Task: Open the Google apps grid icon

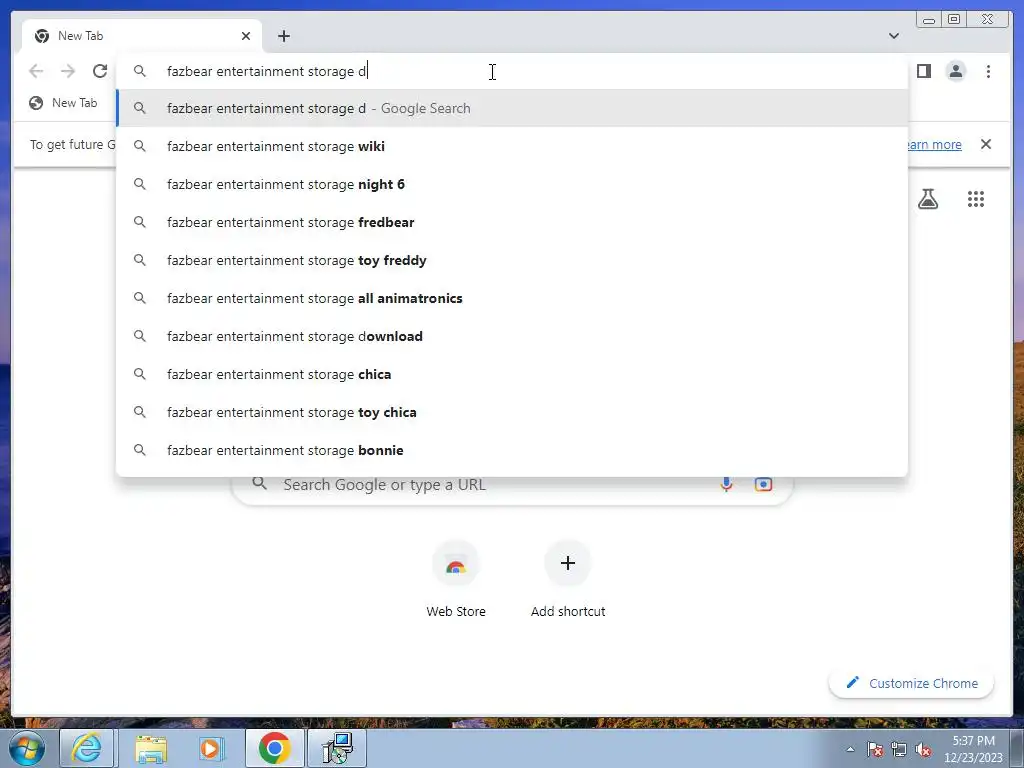Action: click(x=976, y=199)
